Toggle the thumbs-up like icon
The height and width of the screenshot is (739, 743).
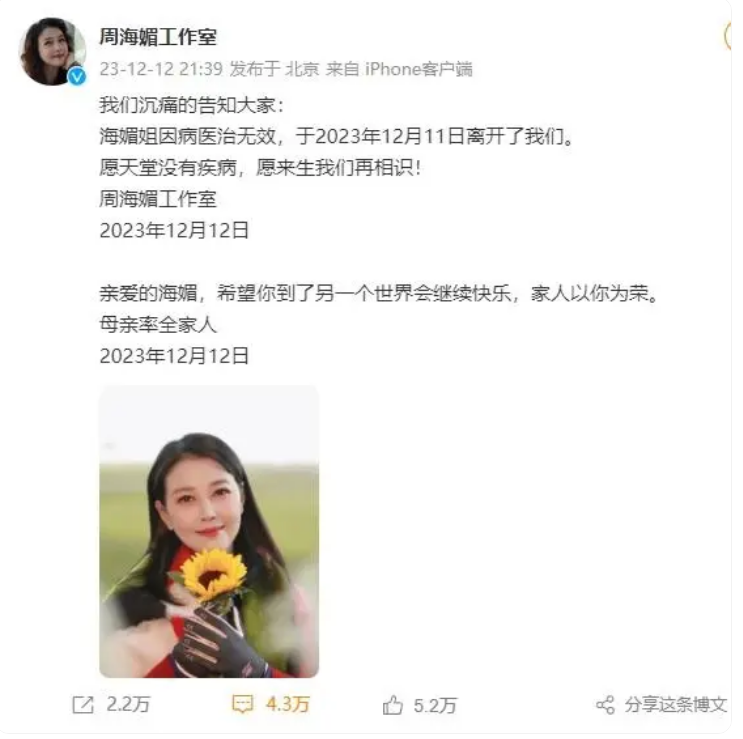pos(393,705)
